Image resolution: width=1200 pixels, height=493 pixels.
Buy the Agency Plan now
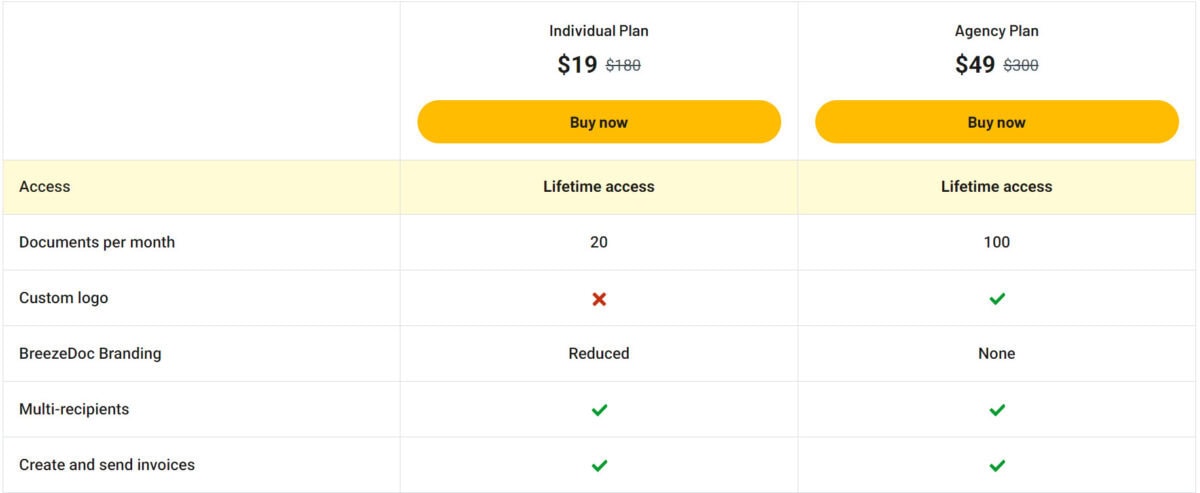pyautogui.click(x=997, y=122)
